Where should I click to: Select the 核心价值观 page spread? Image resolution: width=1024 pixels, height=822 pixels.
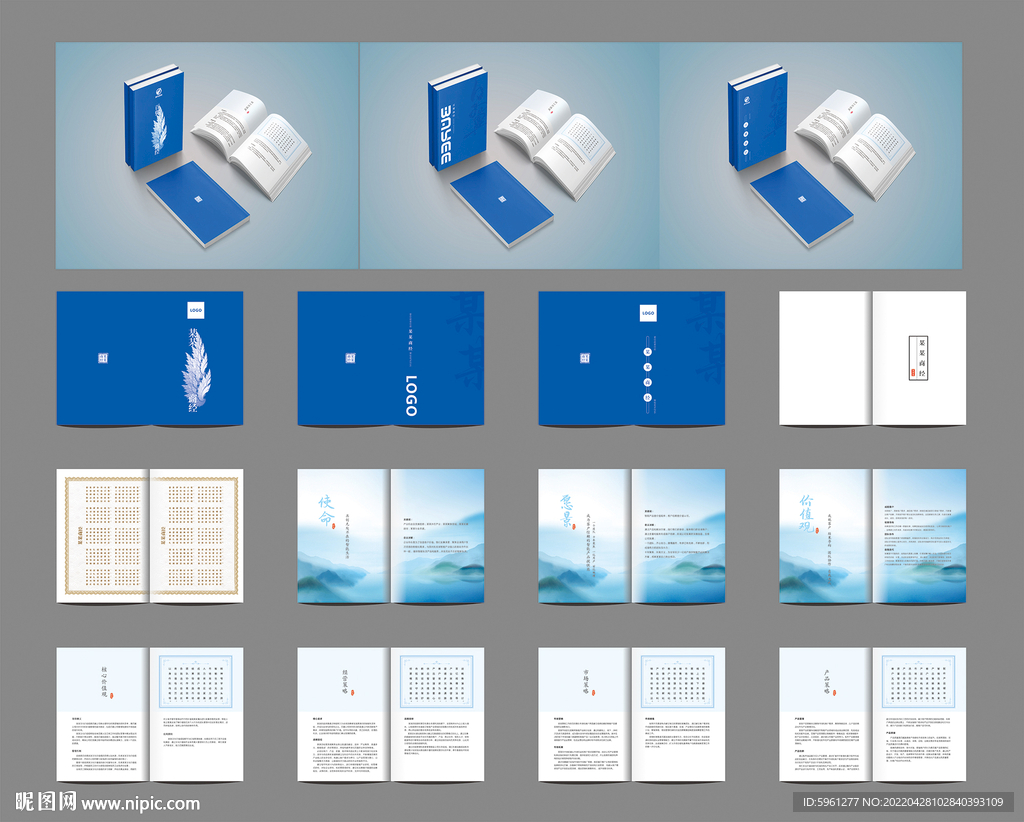[150, 714]
